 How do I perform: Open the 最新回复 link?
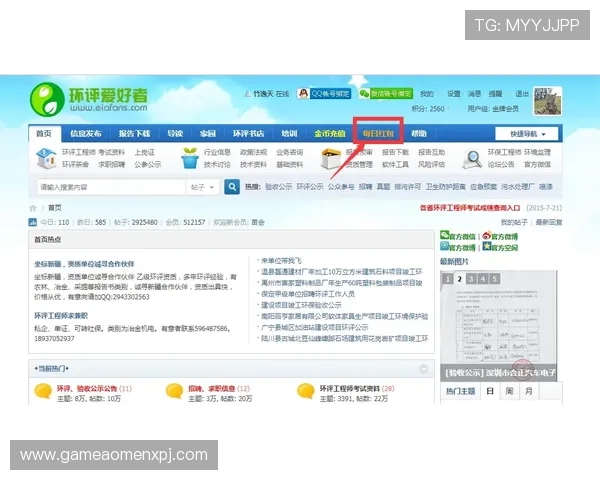coord(549,222)
